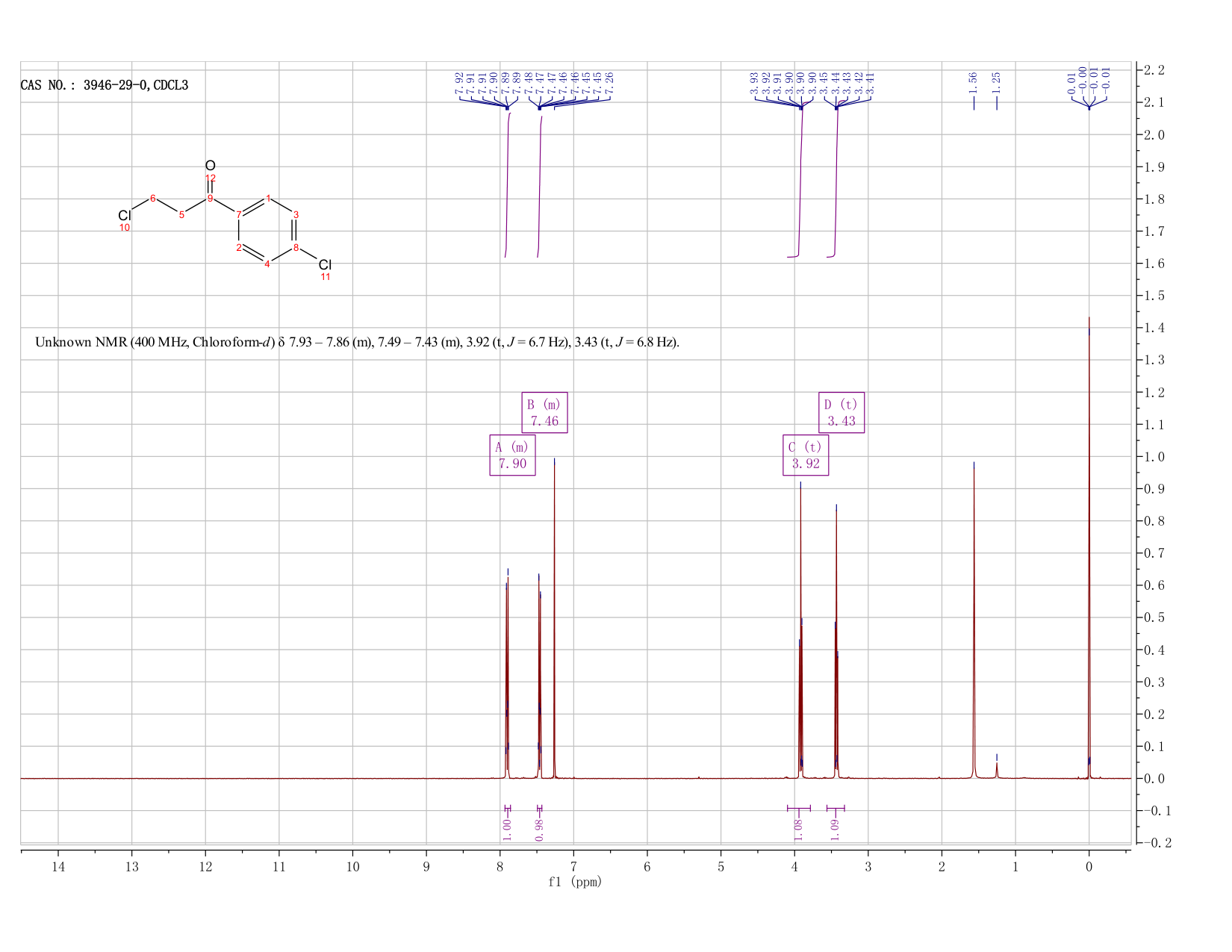The image size is (1232, 952).
Task: Click the Unknown NMR multiplet report text
Action: click(x=357, y=343)
